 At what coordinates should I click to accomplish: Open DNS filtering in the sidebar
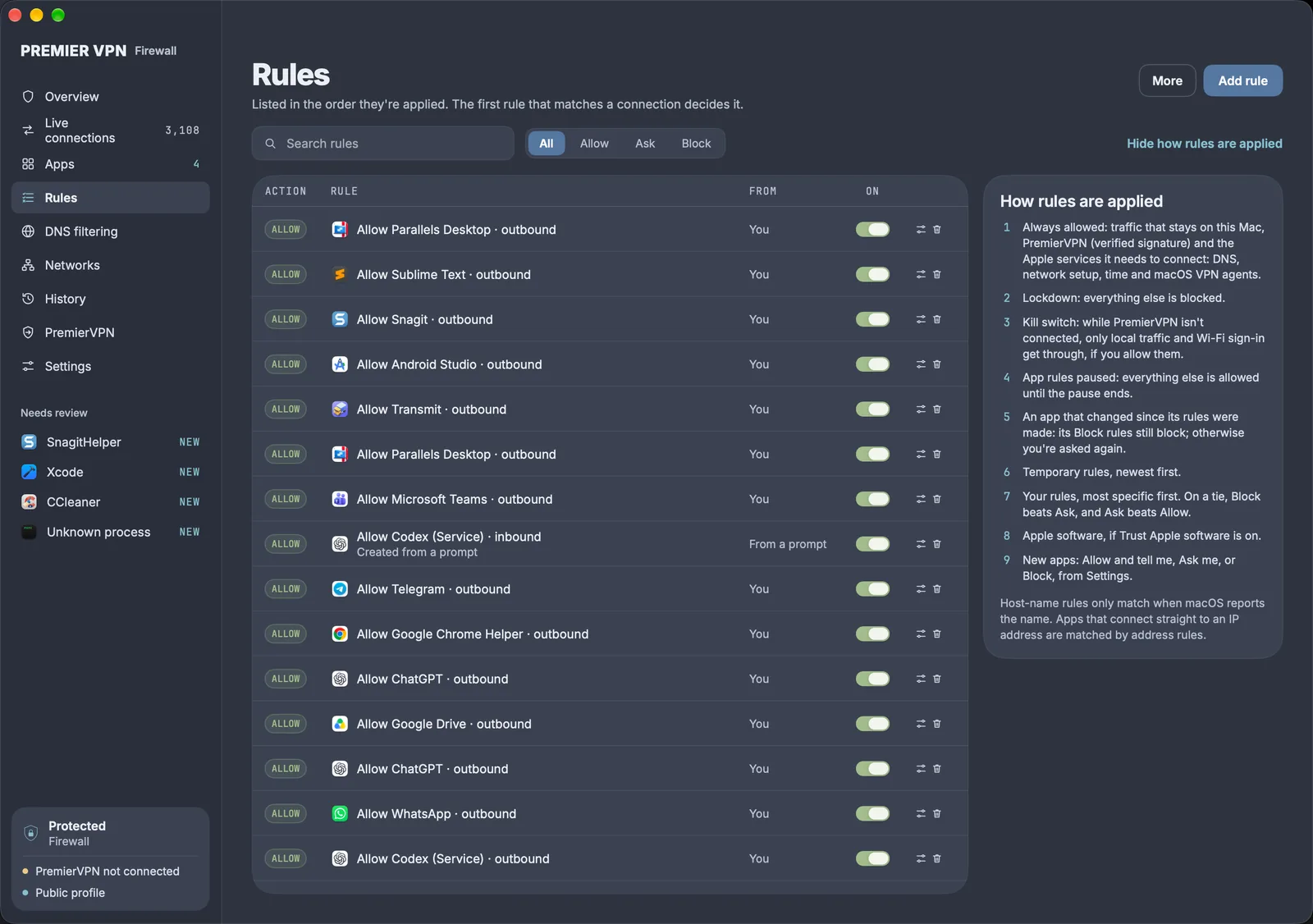point(111,231)
